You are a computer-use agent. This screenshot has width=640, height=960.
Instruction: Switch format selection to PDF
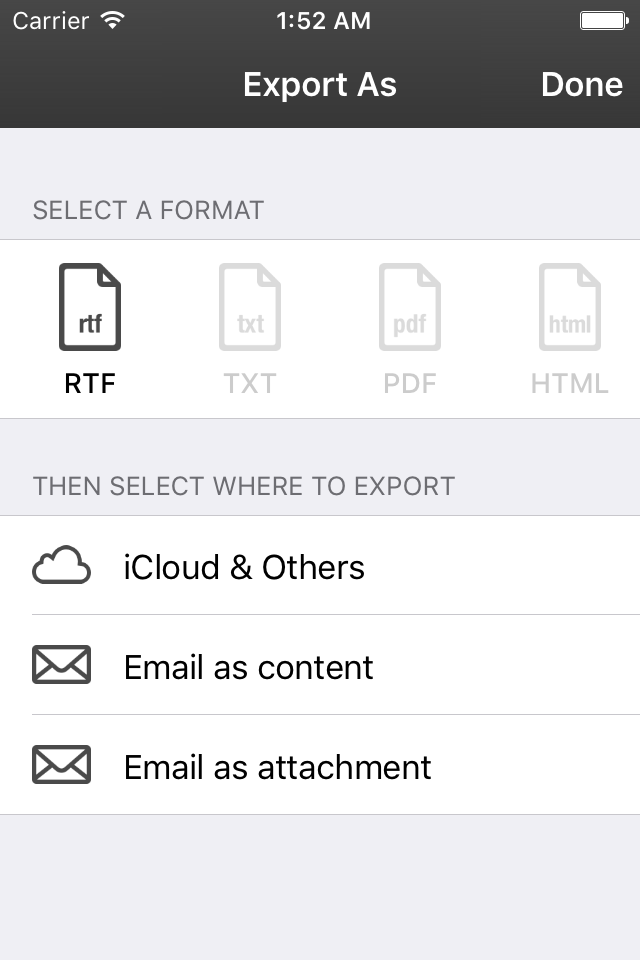click(410, 320)
